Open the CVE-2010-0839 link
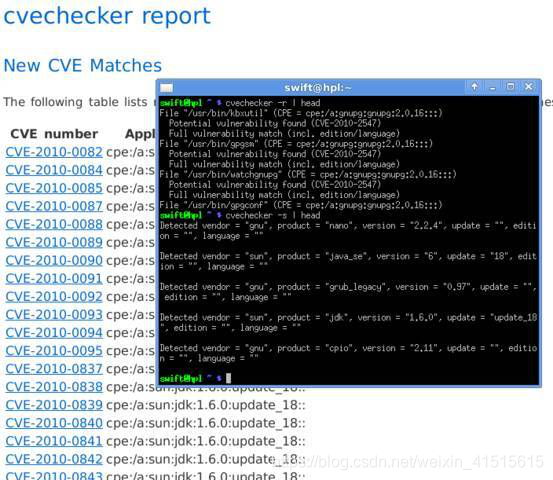 [x=54, y=405]
